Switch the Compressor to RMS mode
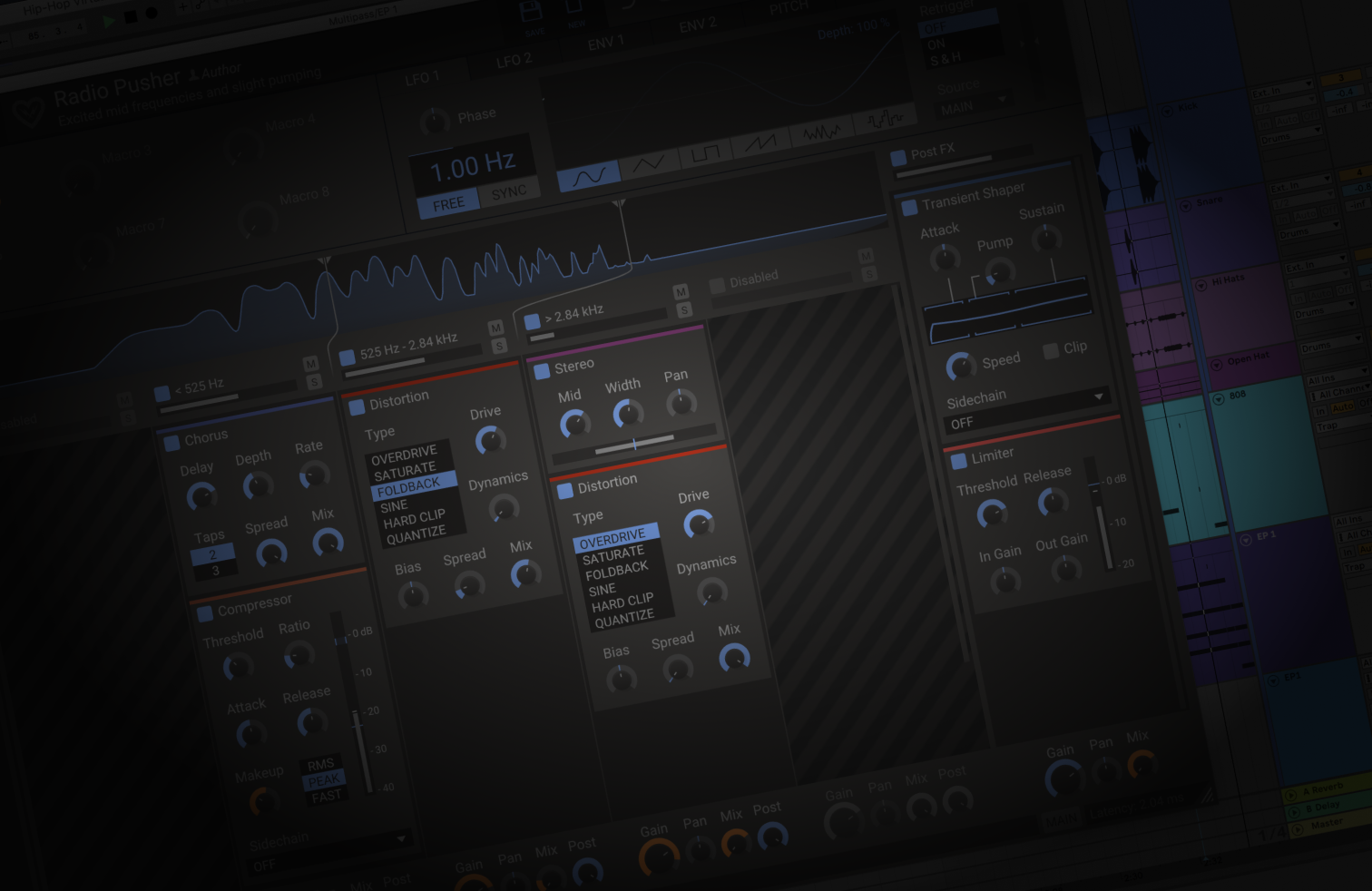1372x891 pixels. tap(322, 763)
